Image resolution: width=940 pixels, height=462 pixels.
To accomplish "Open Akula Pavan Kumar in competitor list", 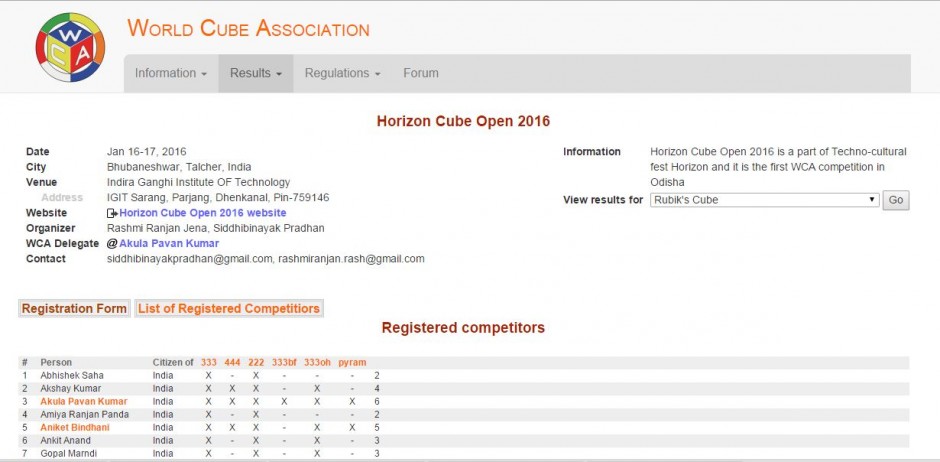I will 83,401.
